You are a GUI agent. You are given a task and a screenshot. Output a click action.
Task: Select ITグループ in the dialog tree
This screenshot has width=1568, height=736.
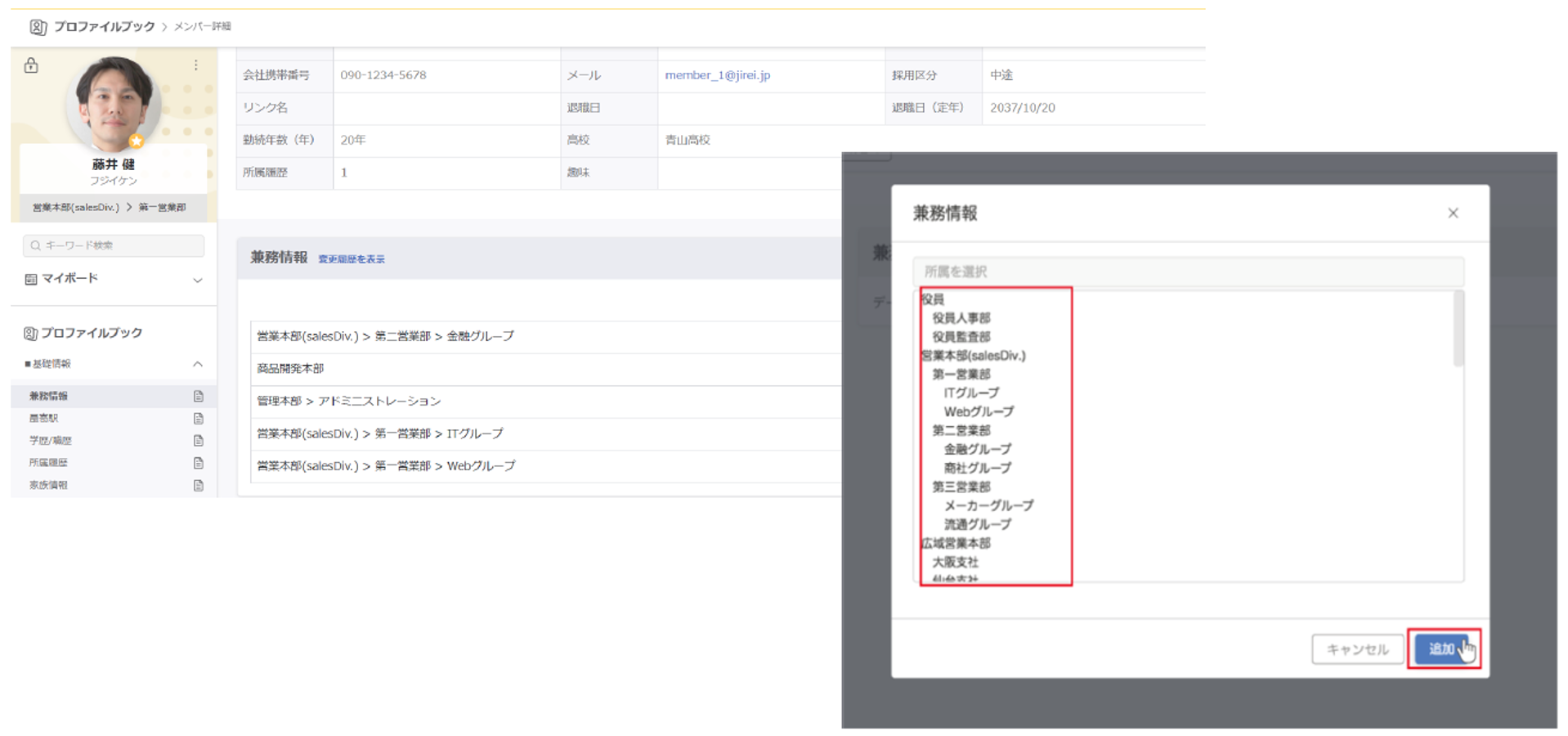[971, 393]
